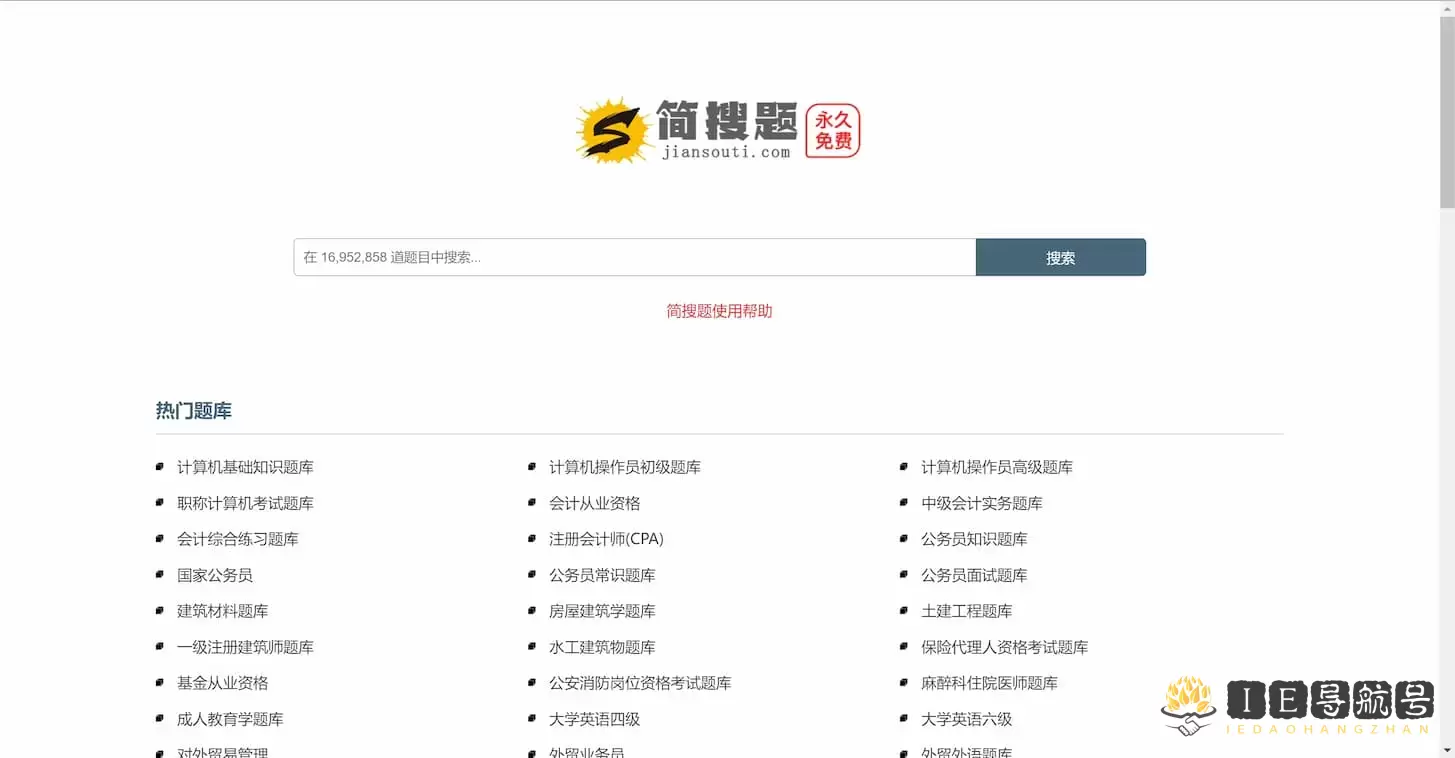Open 麻醉科住院医师题库 link
The image size is (1455, 758).
[989, 683]
